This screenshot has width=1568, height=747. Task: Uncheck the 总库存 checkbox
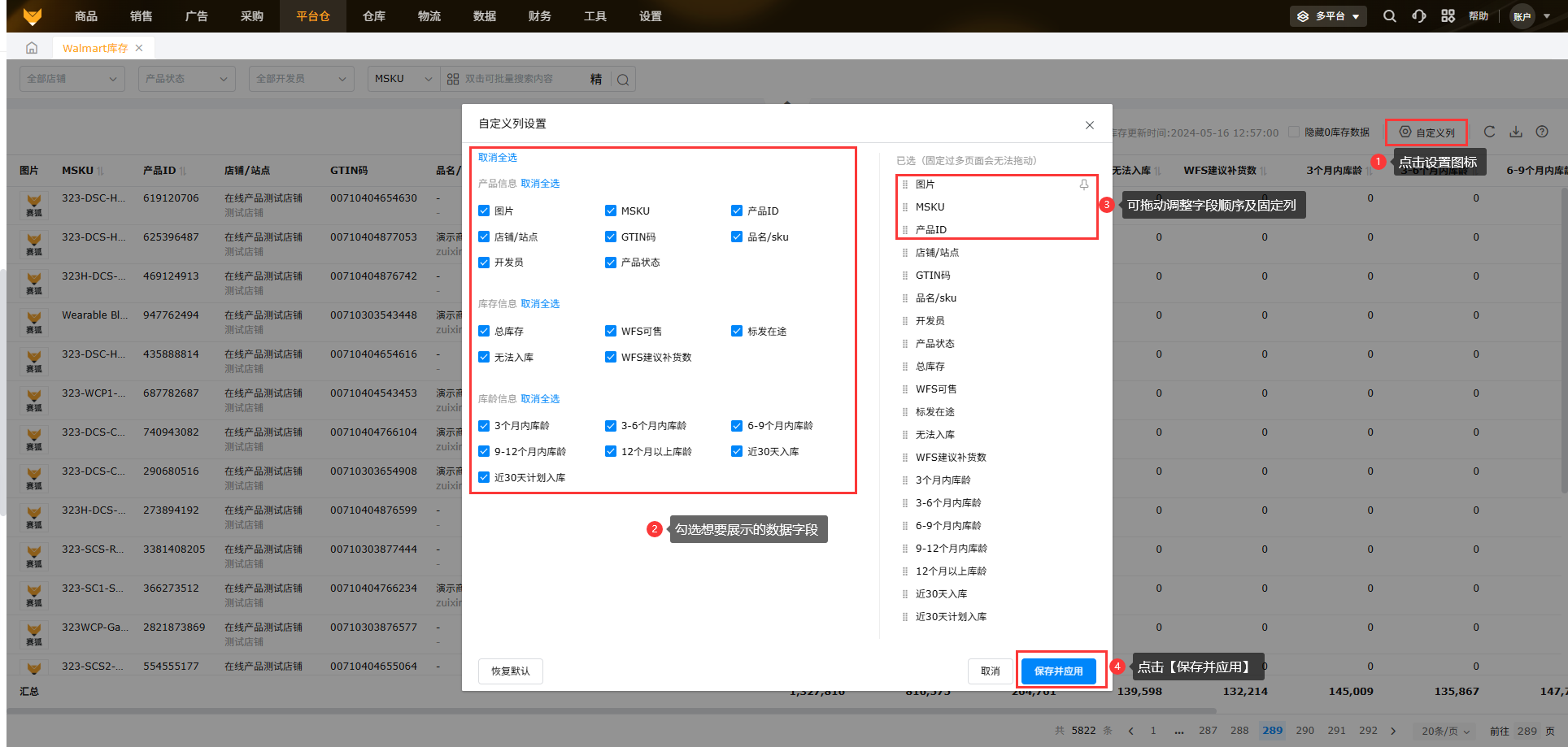coord(484,331)
